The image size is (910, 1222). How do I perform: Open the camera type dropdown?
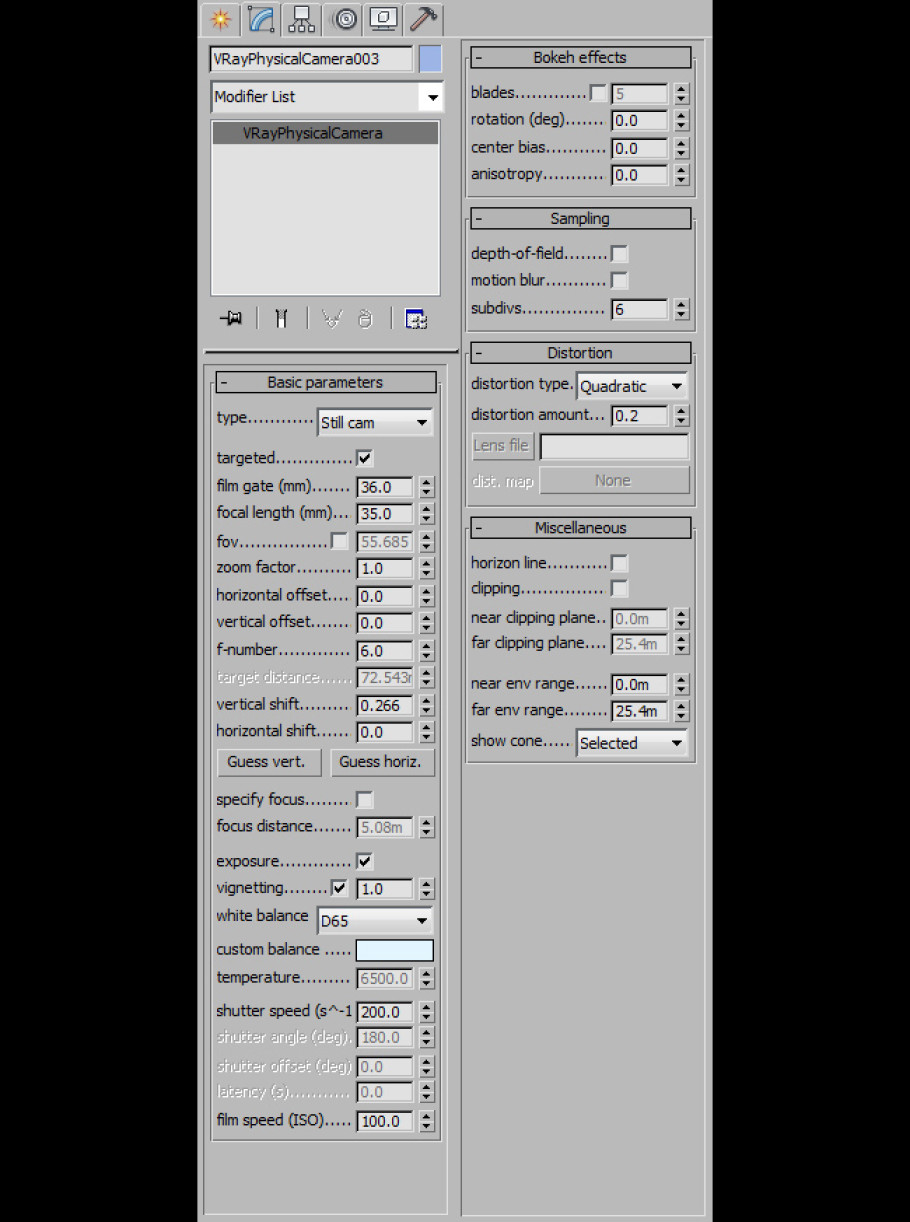[375, 423]
